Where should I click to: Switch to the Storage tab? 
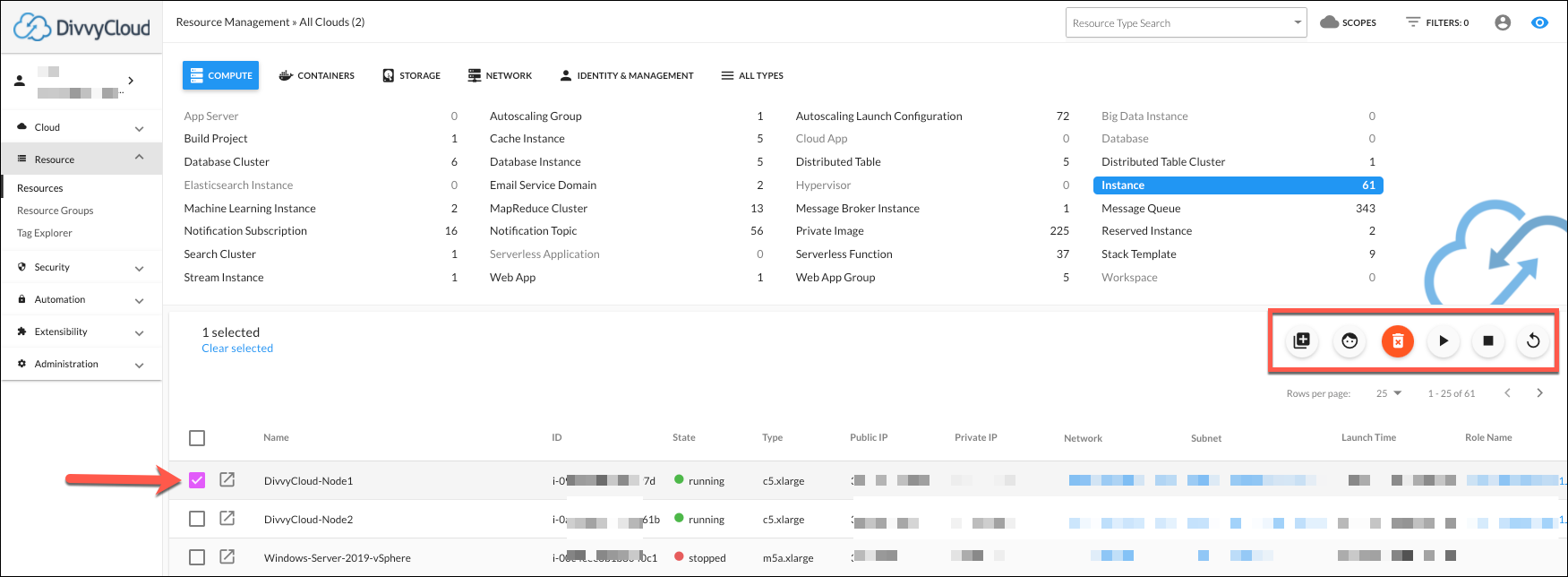pyautogui.click(x=411, y=75)
